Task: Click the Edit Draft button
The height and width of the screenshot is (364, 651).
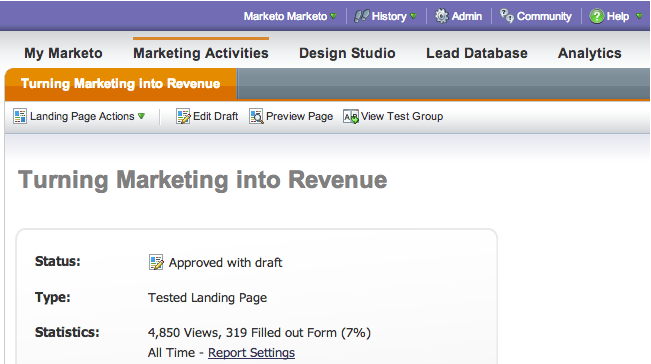Action: click(207, 116)
